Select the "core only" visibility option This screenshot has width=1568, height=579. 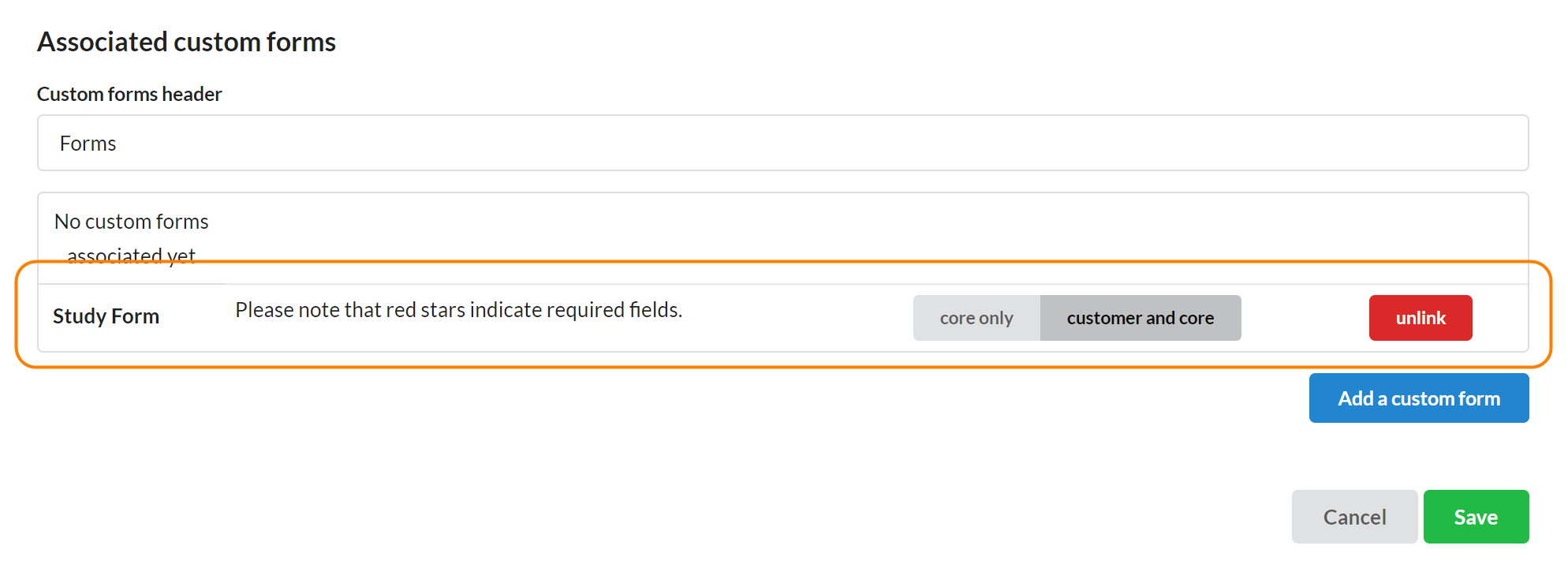click(976, 318)
